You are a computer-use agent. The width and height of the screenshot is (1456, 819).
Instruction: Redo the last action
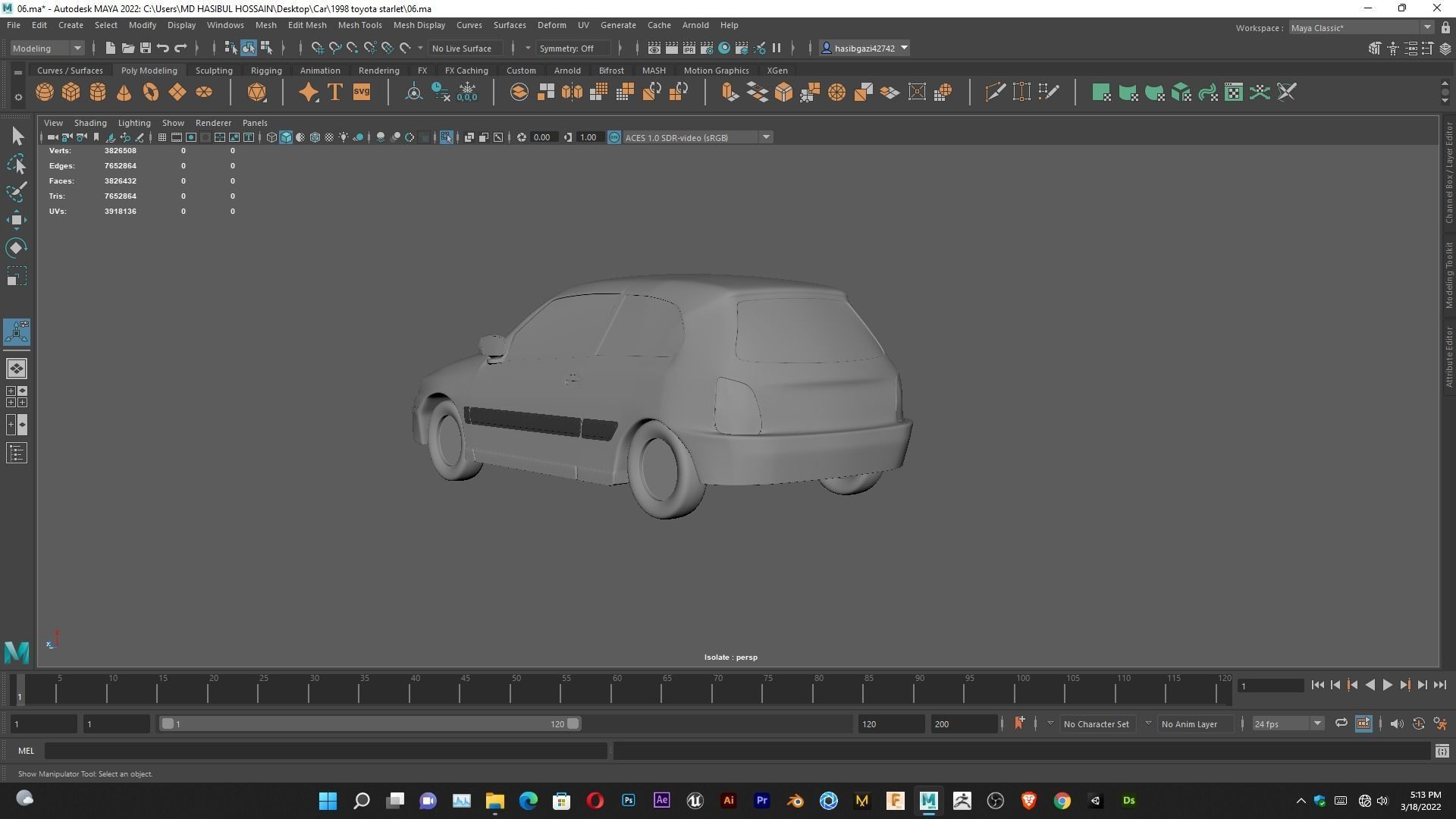point(180,48)
